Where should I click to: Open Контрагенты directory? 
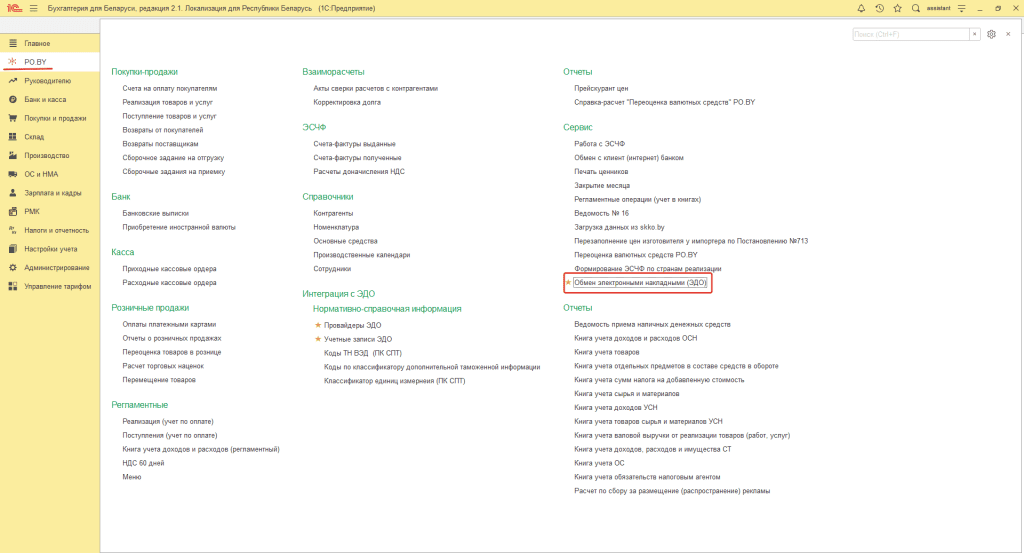coord(333,213)
